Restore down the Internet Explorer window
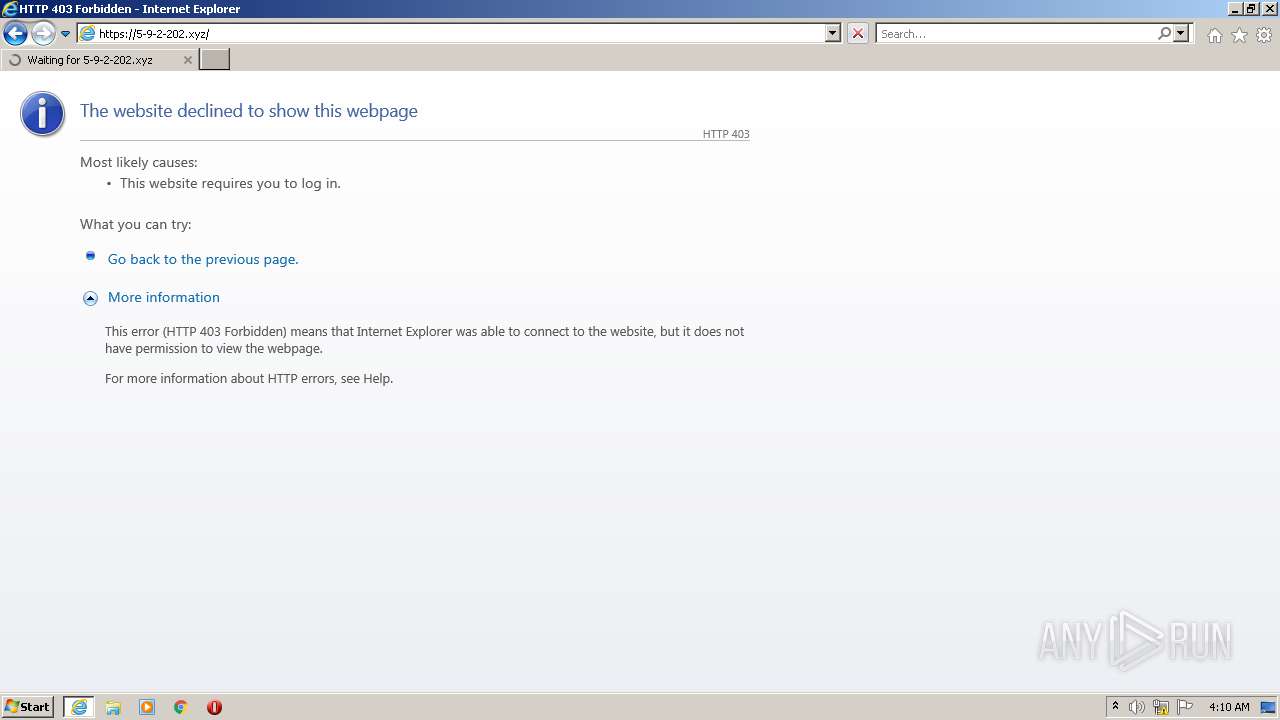 pos(1251,8)
